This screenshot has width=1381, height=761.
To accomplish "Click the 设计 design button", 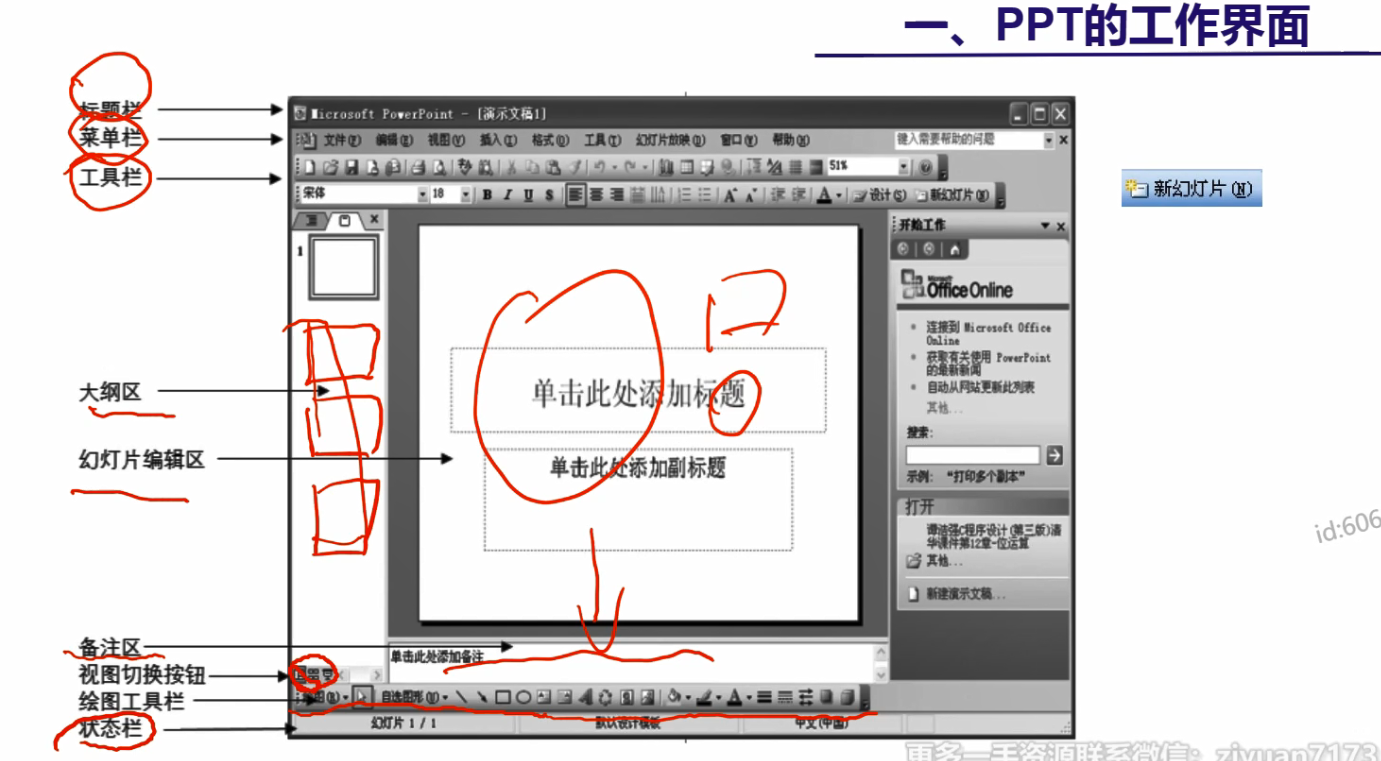I will (x=880, y=194).
